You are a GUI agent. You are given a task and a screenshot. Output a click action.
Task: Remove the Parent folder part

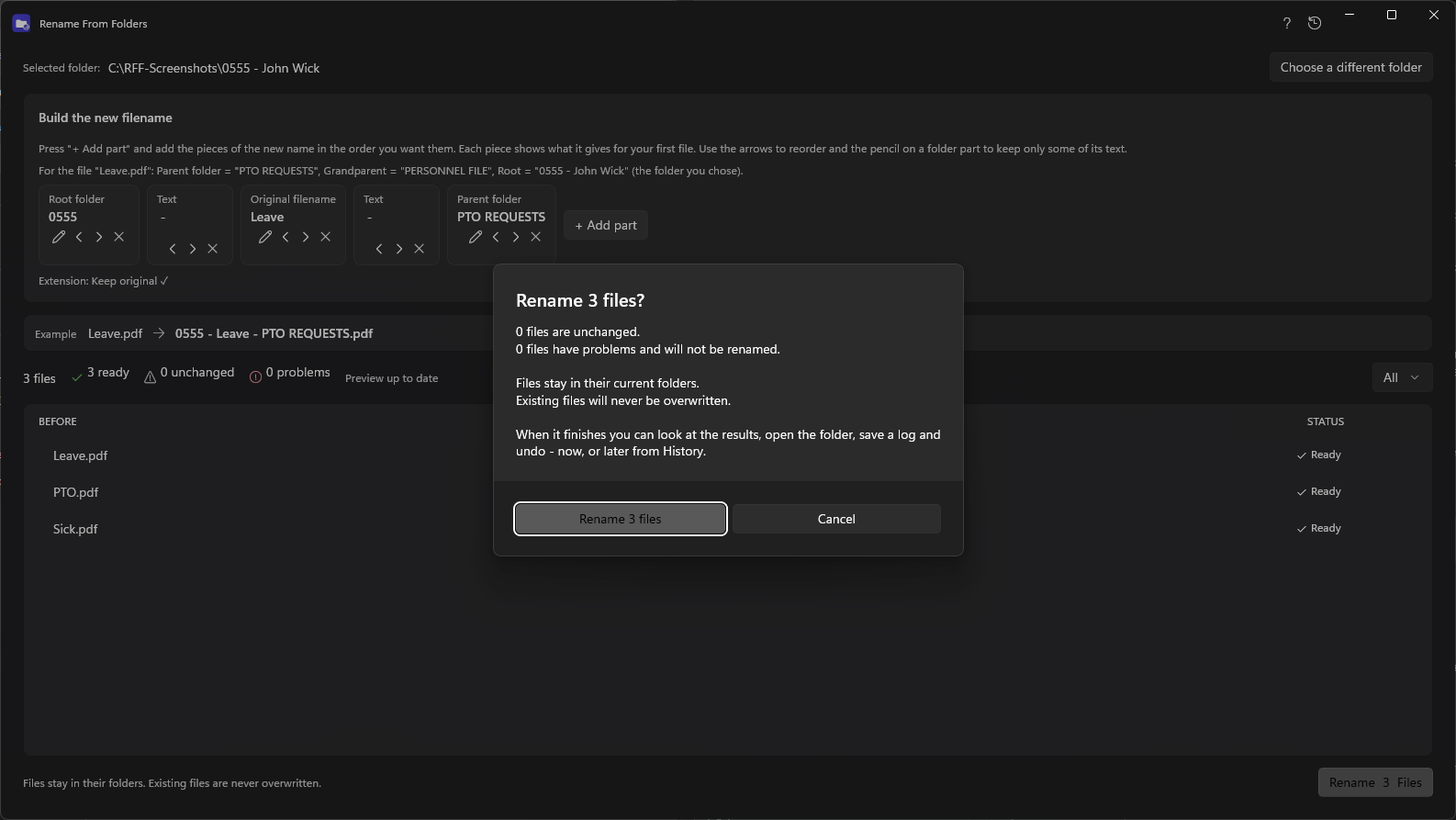(x=536, y=237)
